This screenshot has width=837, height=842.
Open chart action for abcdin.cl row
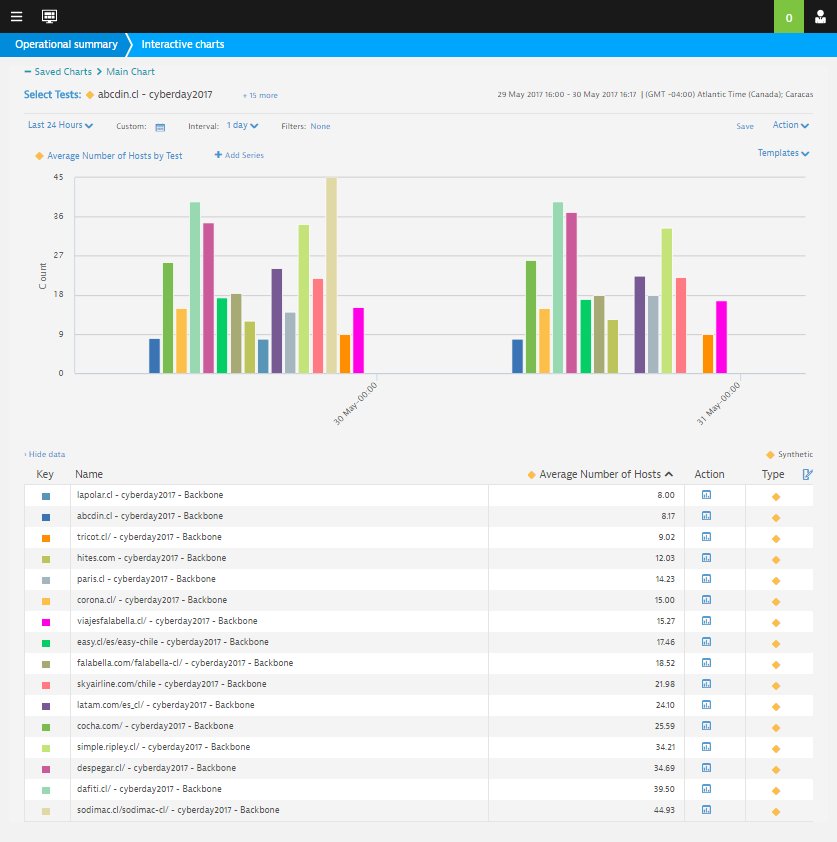(707, 516)
